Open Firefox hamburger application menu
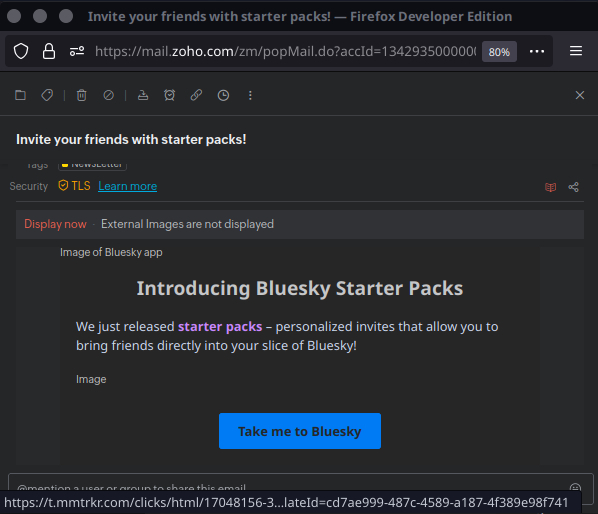This screenshot has height=514, width=598. point(575,51)
